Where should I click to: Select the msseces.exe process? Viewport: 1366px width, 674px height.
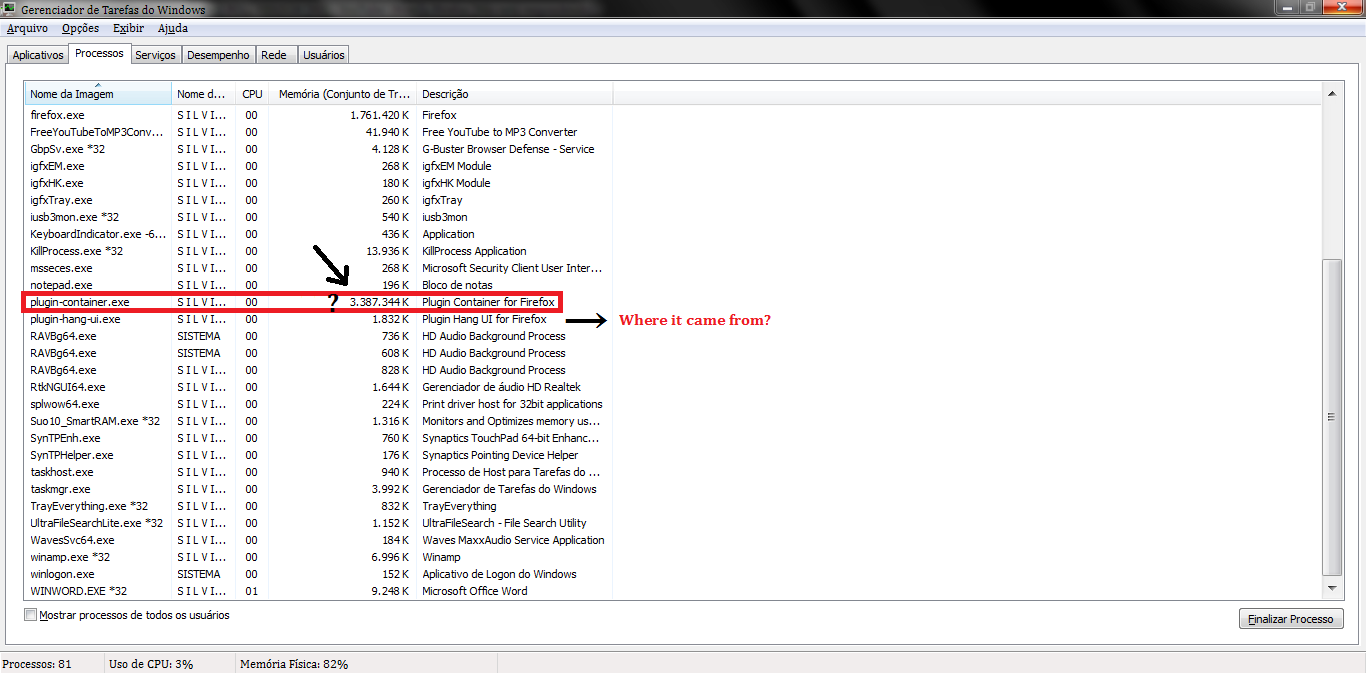coord(319,268)
